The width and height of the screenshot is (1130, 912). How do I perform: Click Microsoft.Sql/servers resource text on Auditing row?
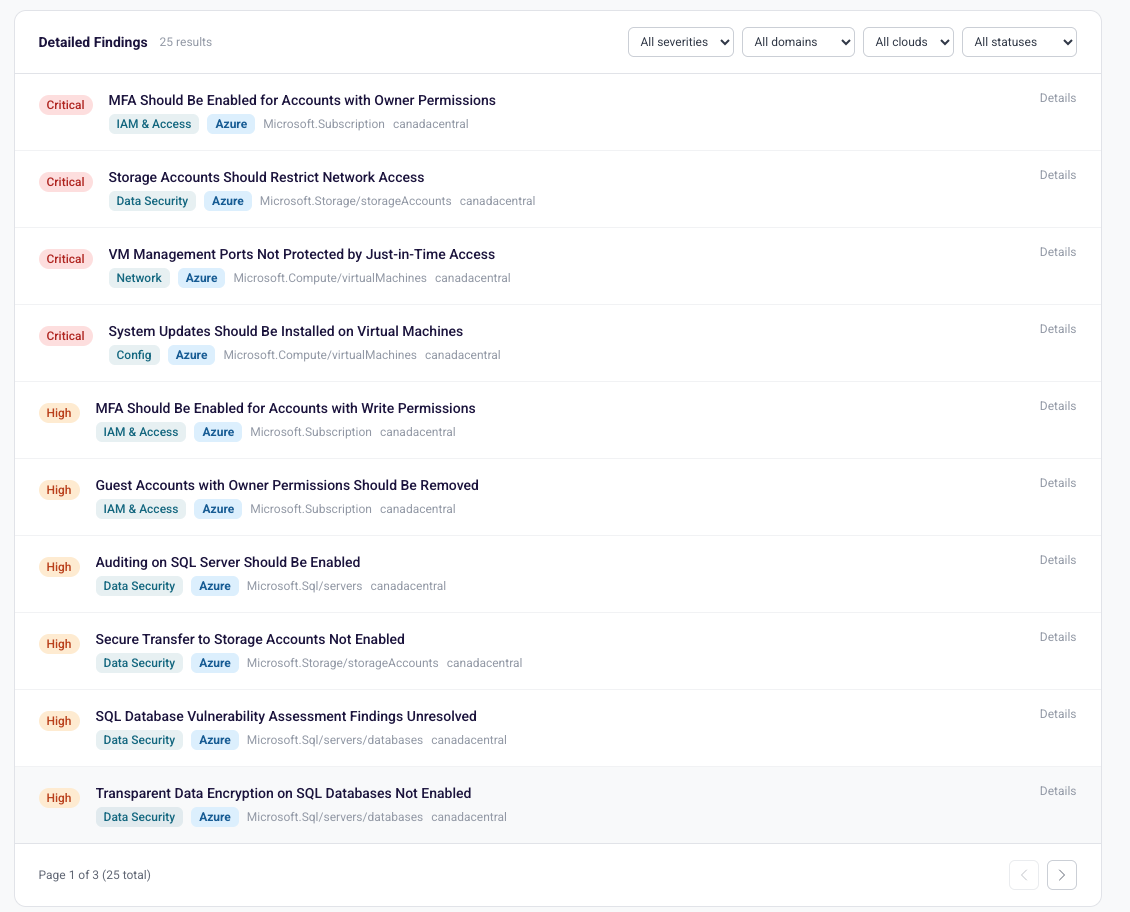(x=304, y=586)
